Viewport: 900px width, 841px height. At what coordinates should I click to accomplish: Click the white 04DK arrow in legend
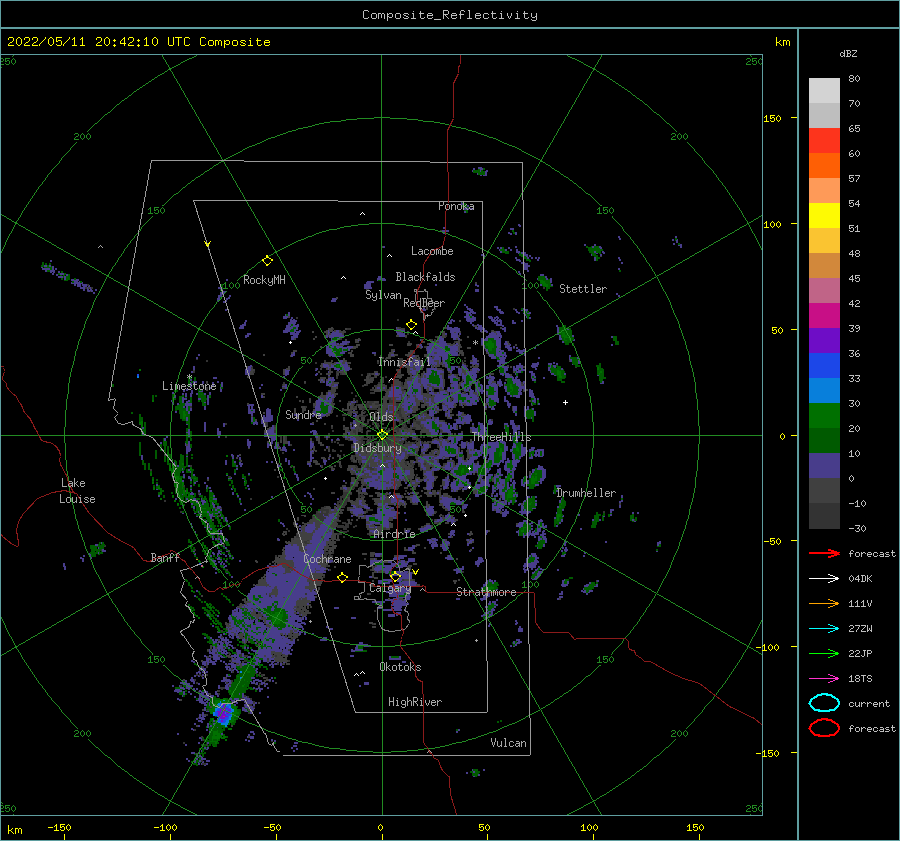point(824,578)
